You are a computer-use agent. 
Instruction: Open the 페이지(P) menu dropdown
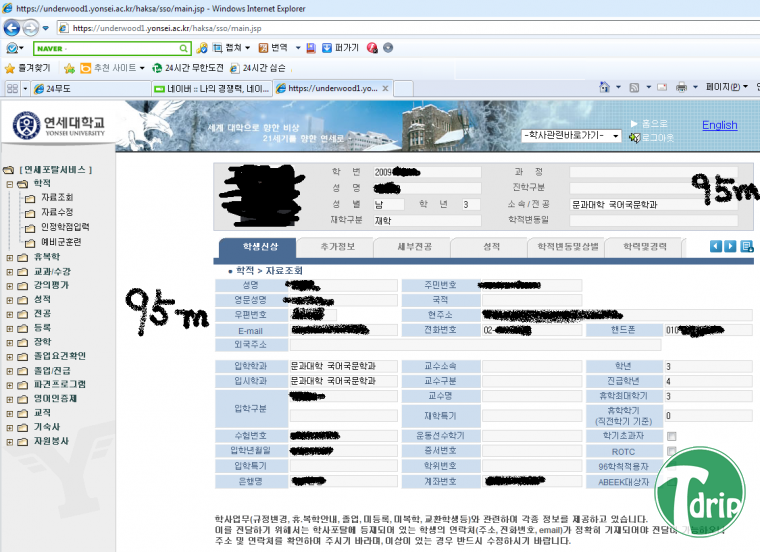coord(745,87)
